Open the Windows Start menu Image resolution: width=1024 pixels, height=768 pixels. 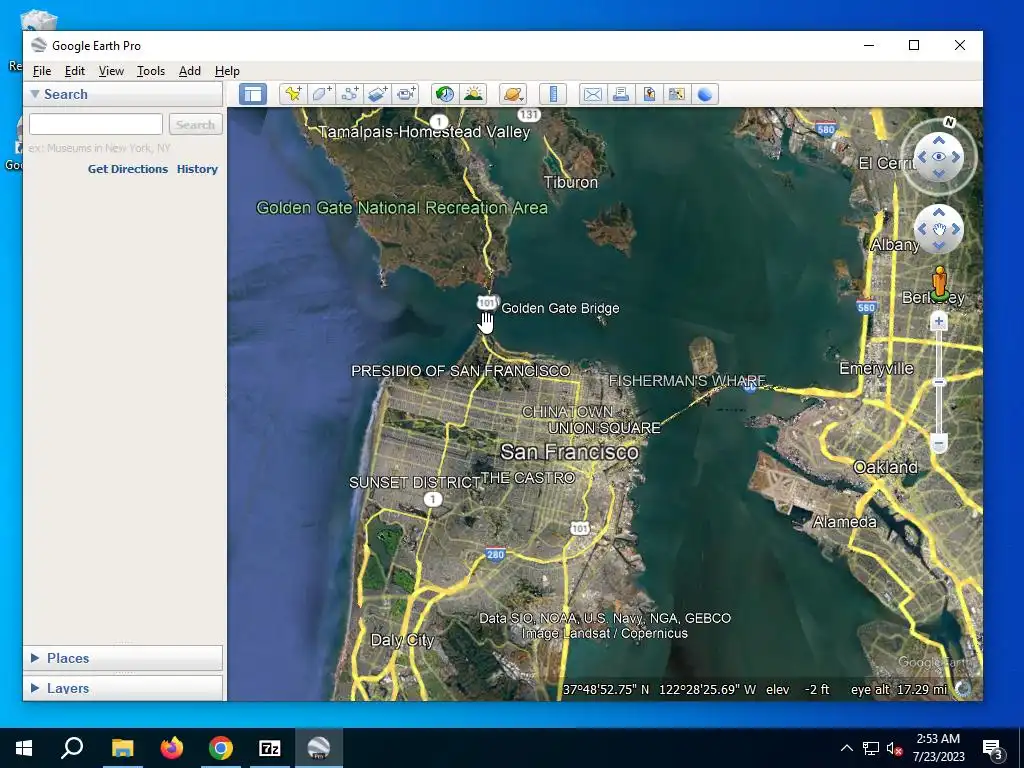coord(24,748)
